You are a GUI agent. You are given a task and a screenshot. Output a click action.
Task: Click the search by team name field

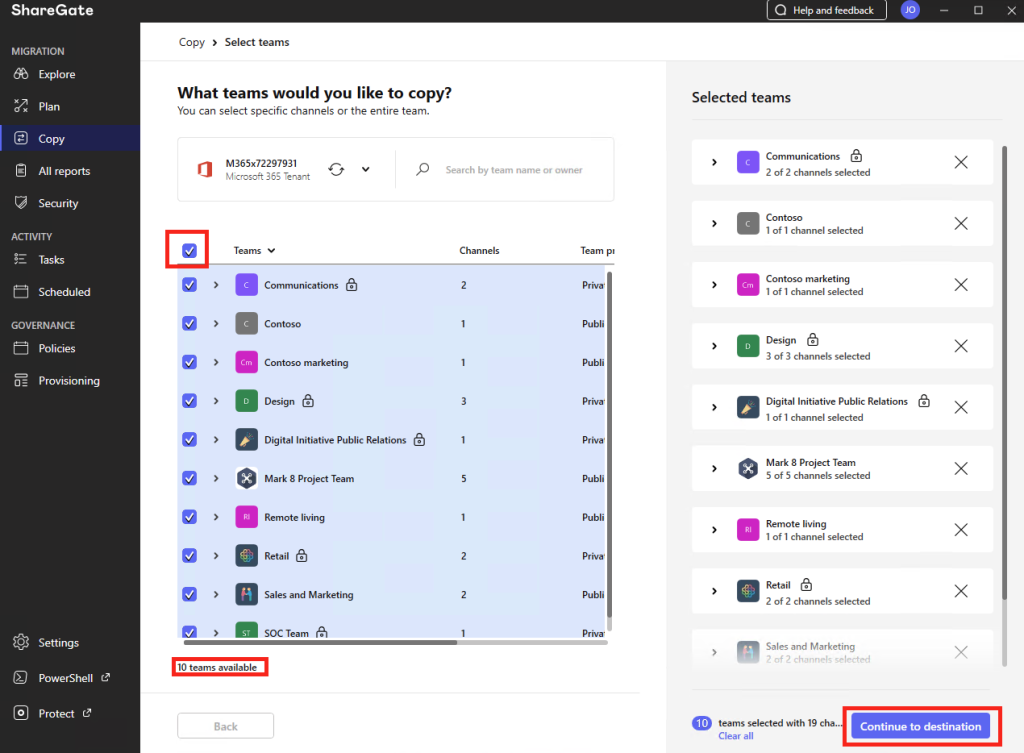513,170
